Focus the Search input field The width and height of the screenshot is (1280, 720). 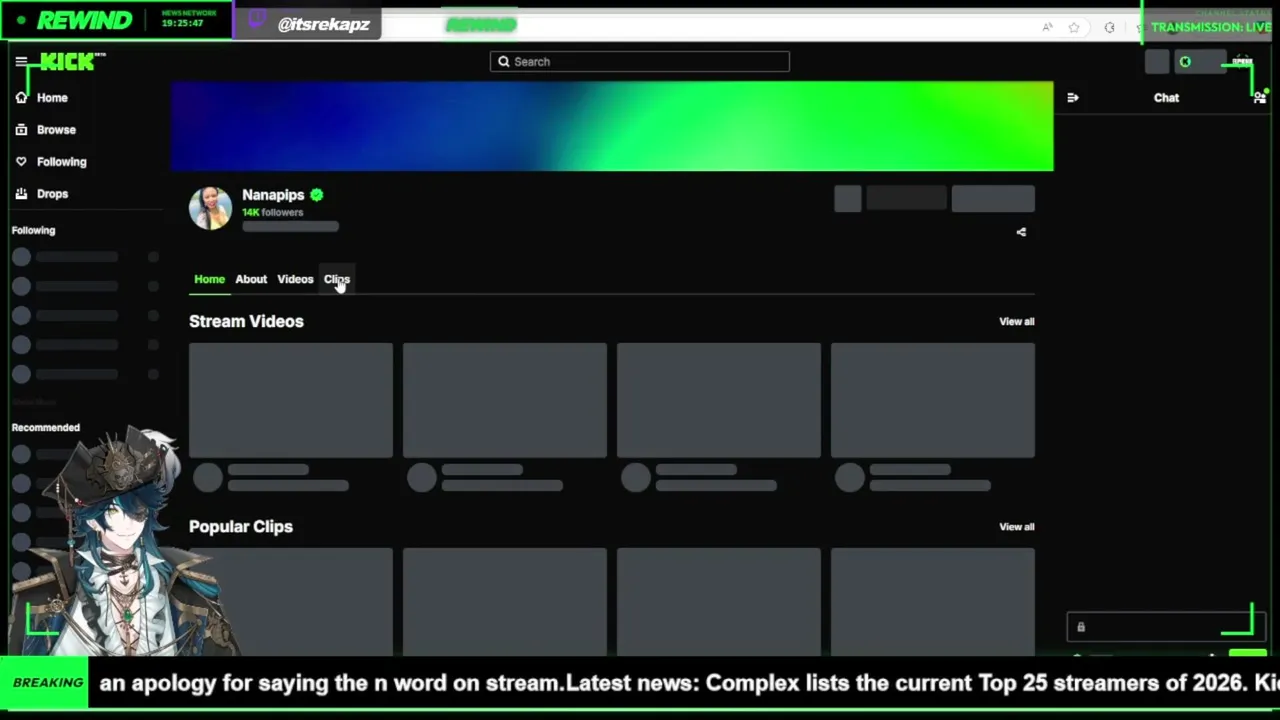click(640, 62)
